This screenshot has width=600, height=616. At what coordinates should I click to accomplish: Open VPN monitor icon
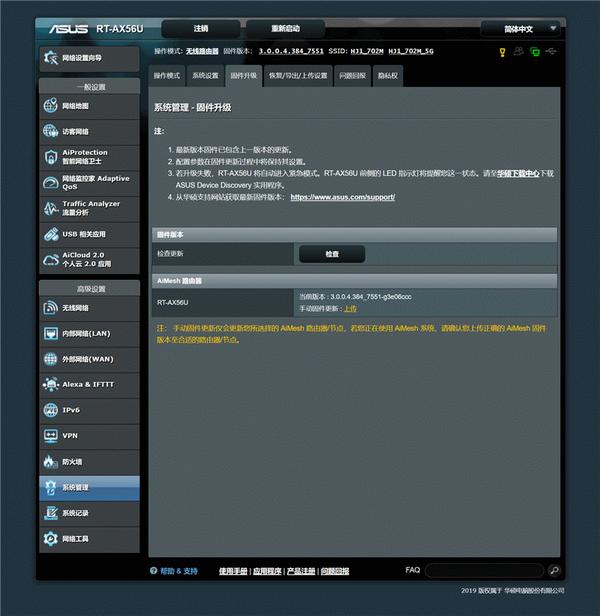tap(51, 436)
